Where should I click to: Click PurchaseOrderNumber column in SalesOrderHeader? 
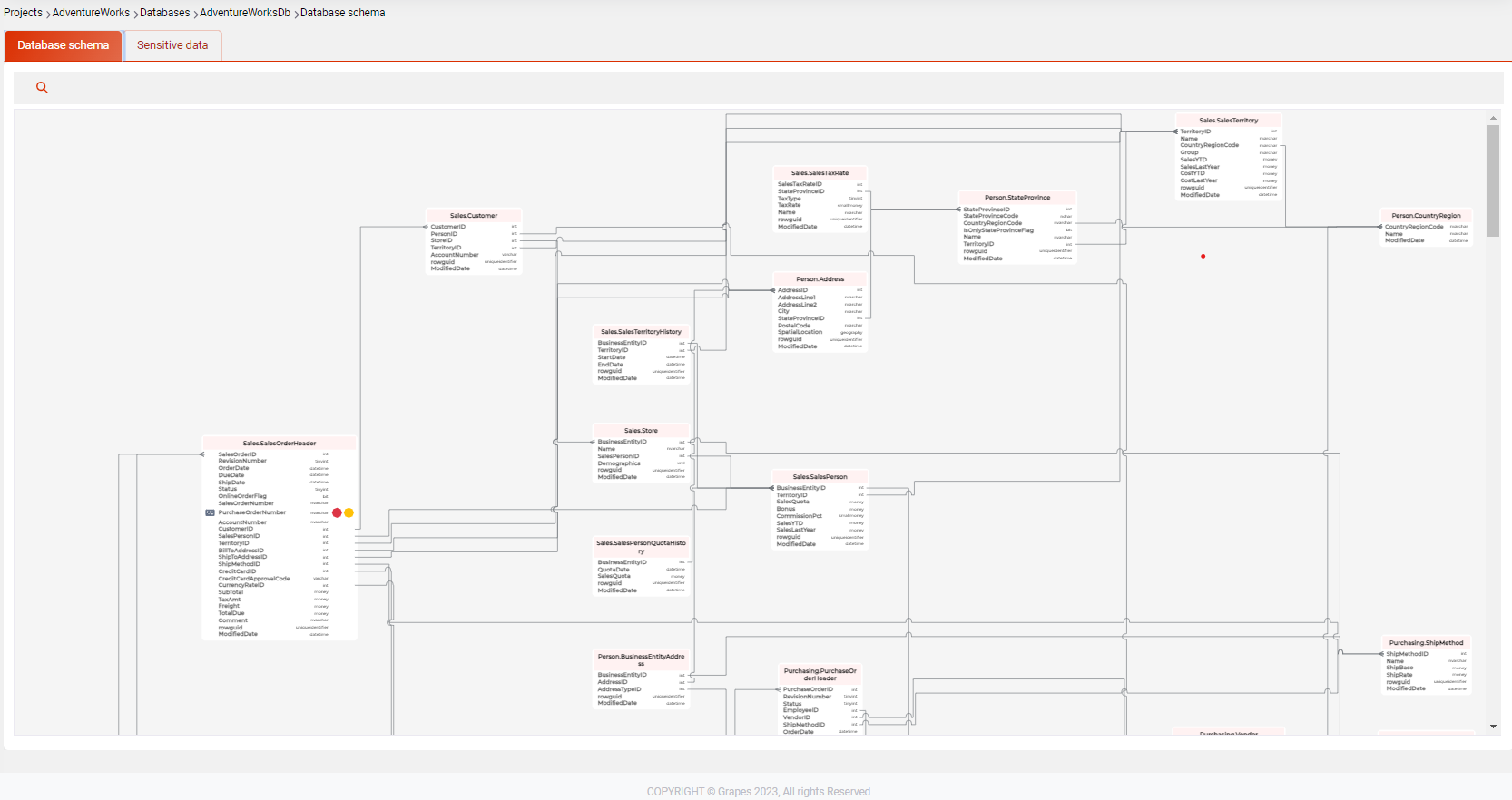click(252, 512)
